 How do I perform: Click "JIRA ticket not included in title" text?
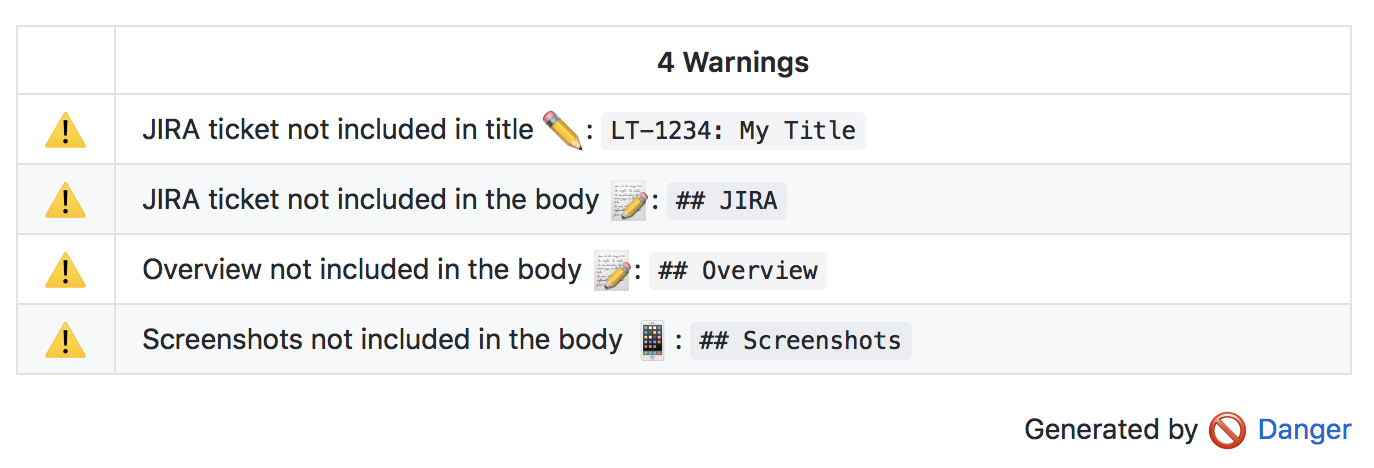[338, 130]
